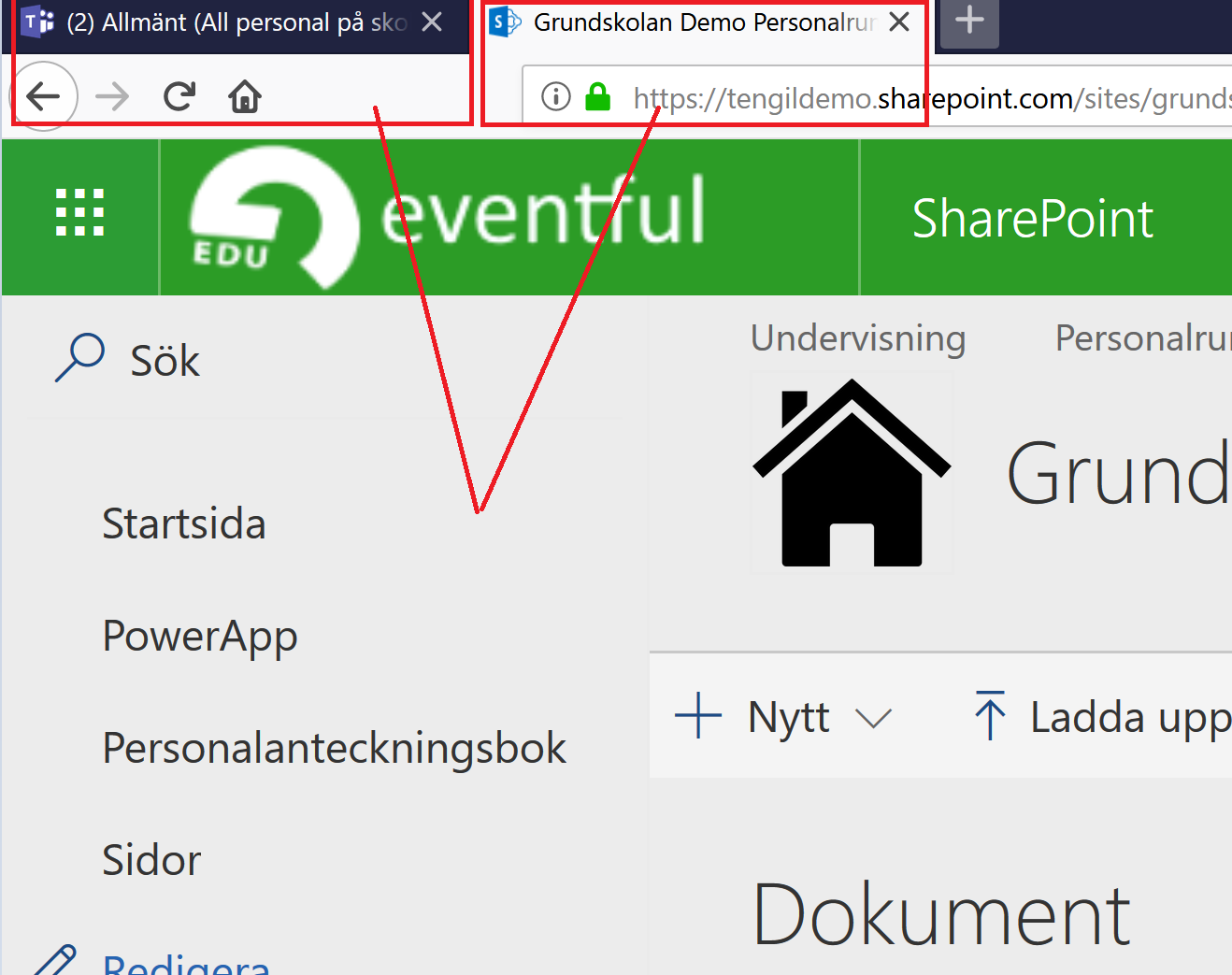The height and width of the screenshot is (975, 1232).
Task: Click the Sök search box
Action: (323, 360)
